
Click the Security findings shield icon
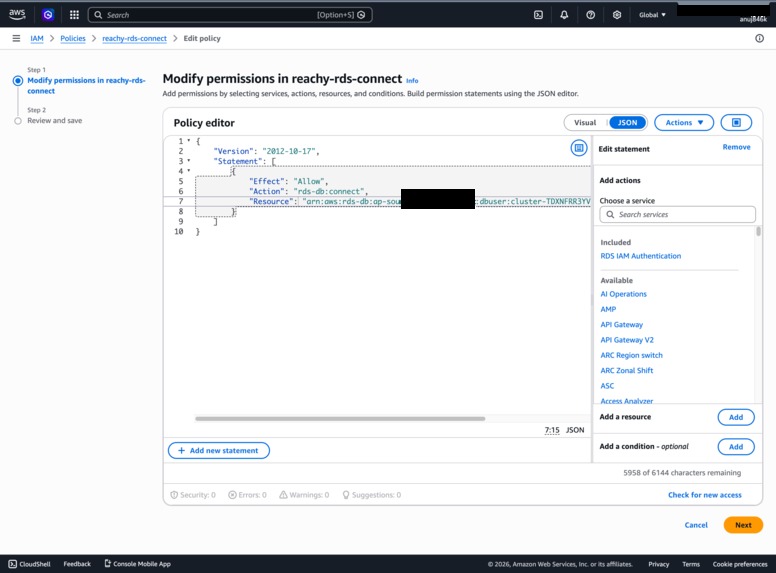tap(174, 495)
